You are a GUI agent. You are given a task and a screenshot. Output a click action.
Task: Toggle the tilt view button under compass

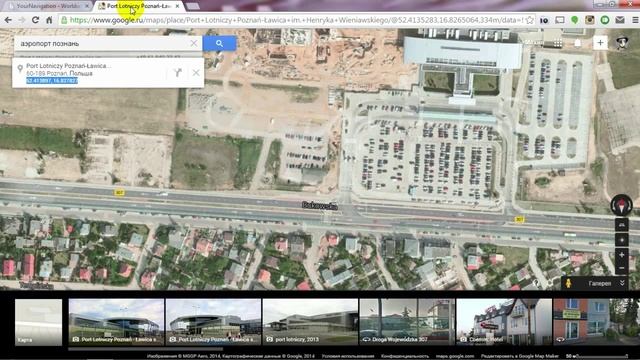click(x=622, y=224)
